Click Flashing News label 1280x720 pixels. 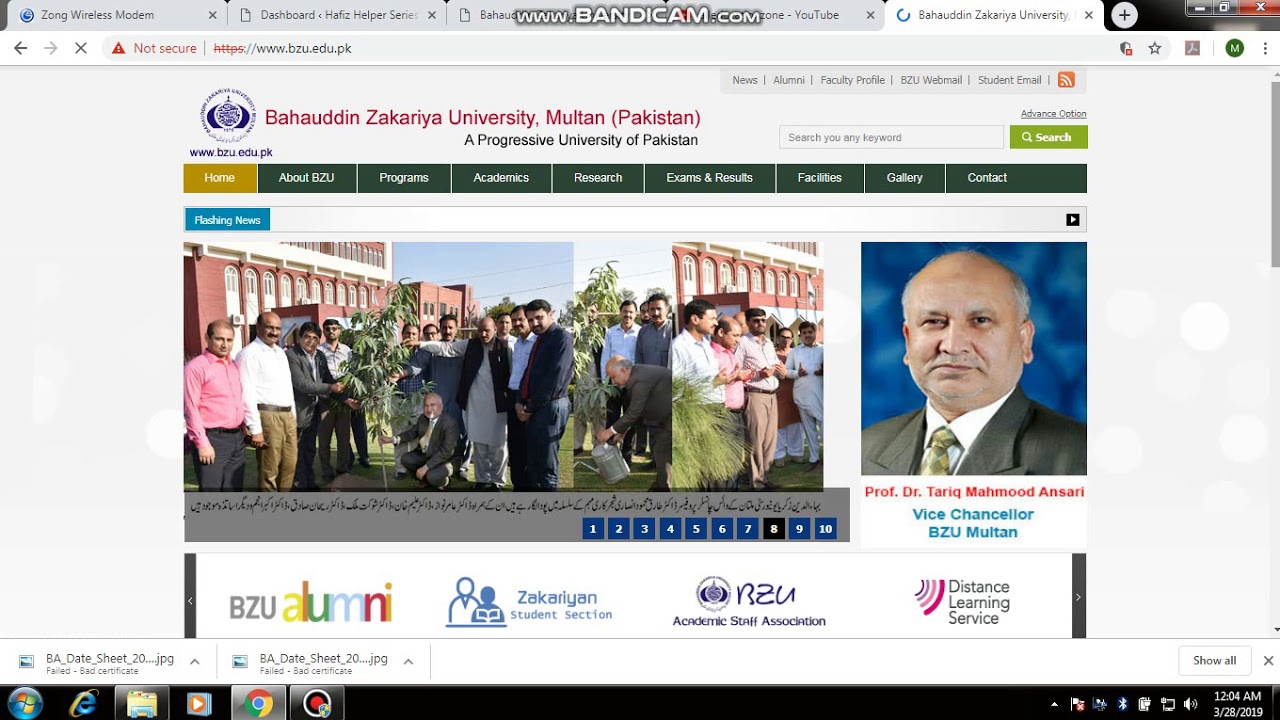point(227,220)
